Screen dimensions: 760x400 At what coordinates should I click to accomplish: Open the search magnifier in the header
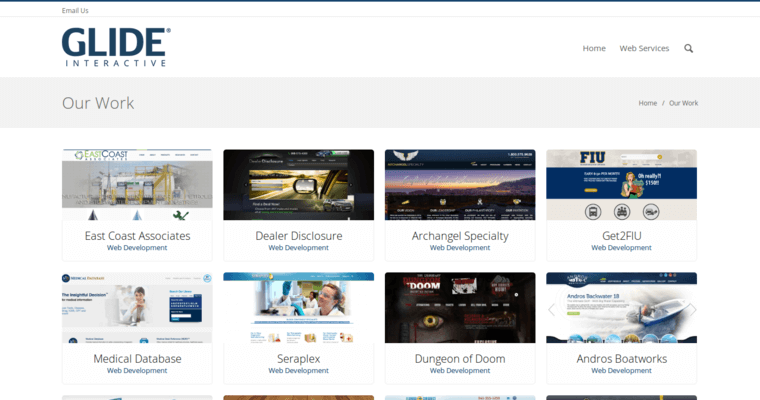[x=688, y=48]
